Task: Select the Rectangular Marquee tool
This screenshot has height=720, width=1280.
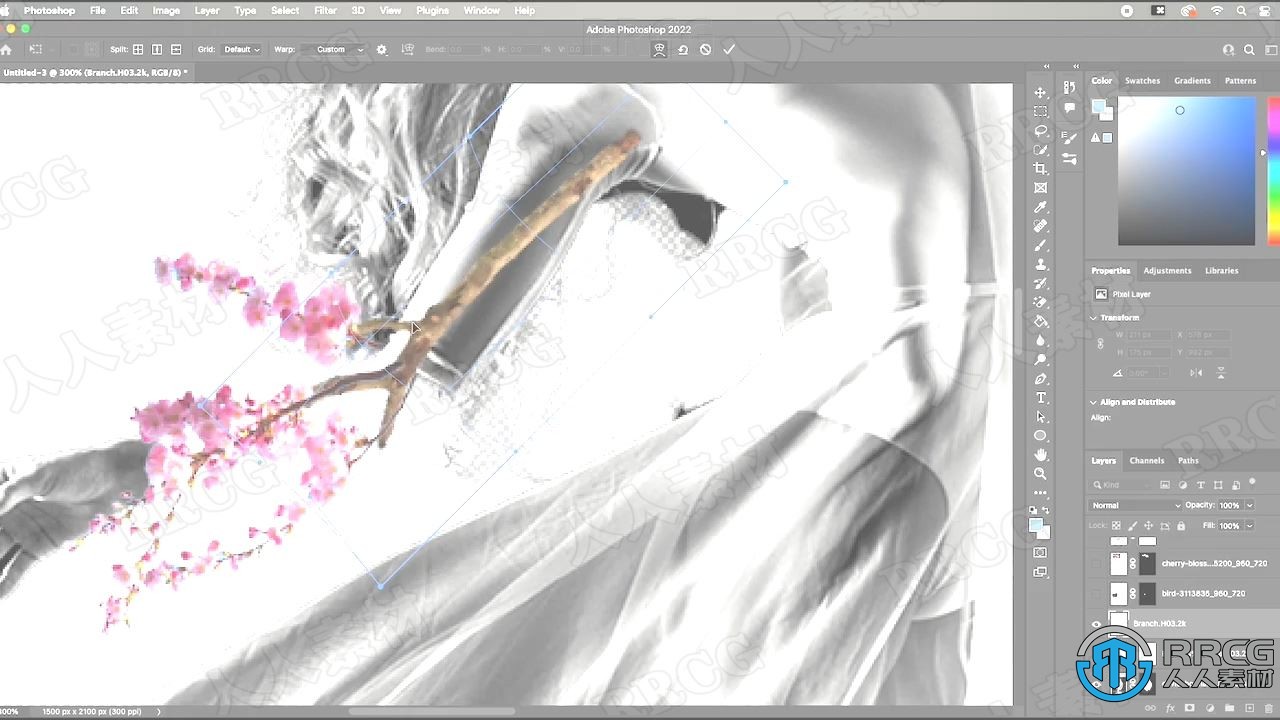Action: tap(1040, 112)
